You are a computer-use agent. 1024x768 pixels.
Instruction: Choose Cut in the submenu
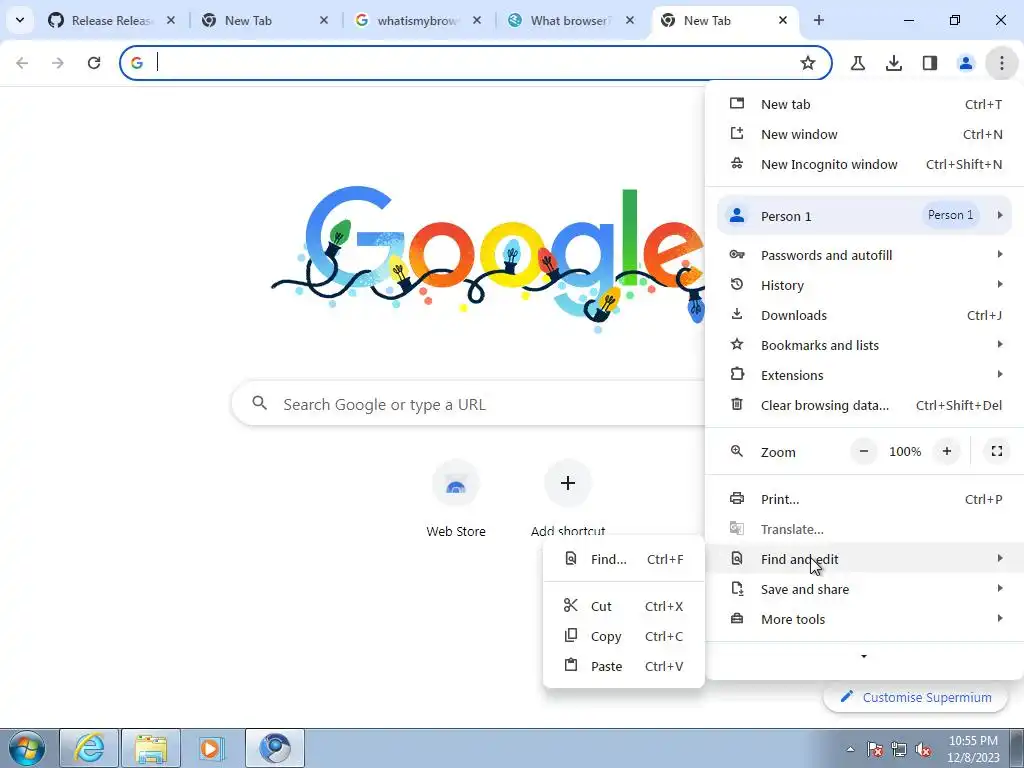tap(624, 606)
